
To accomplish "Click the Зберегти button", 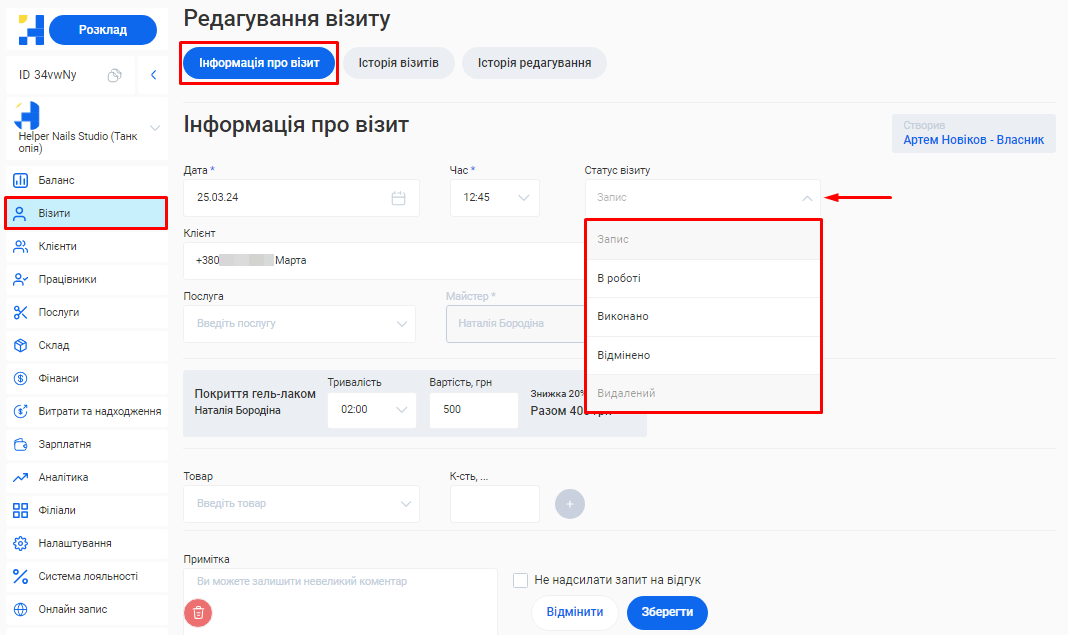I will 667,612.
